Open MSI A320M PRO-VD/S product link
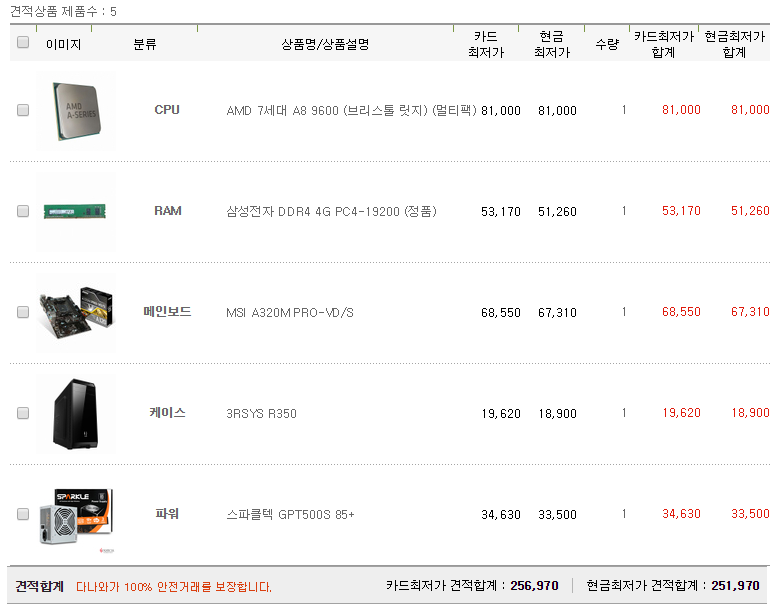Viewport: 784px width, 606px height. 290,313
